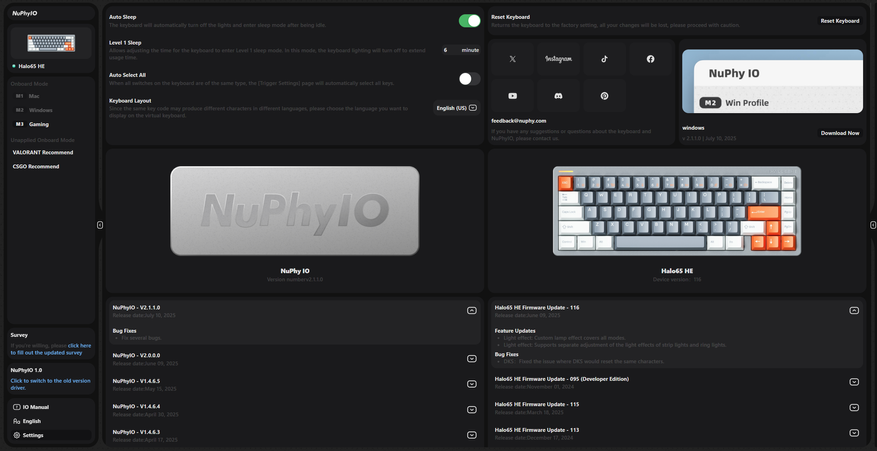
Task: Click the Reset Keyboard button
Action: [x=840, y=21]
